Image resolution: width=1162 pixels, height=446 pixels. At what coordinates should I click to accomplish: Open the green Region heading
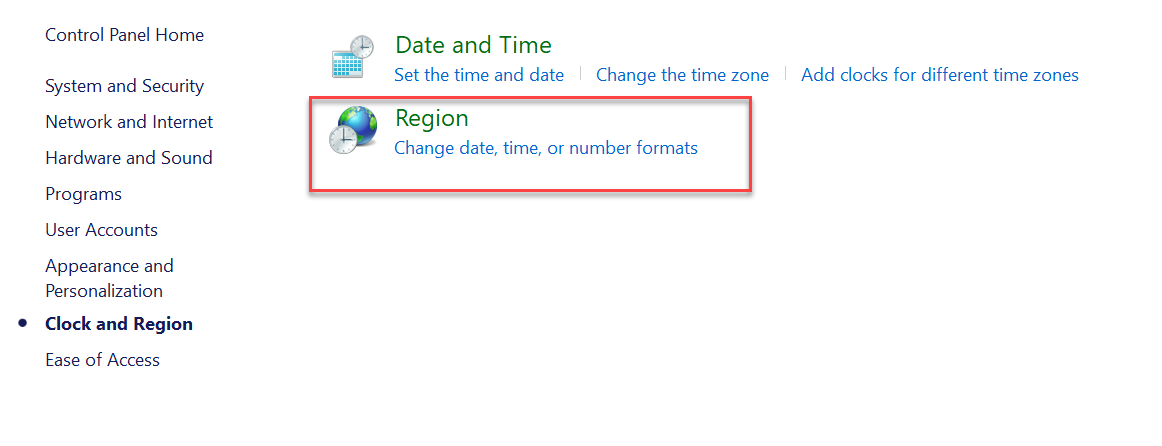tap(431, 119)
